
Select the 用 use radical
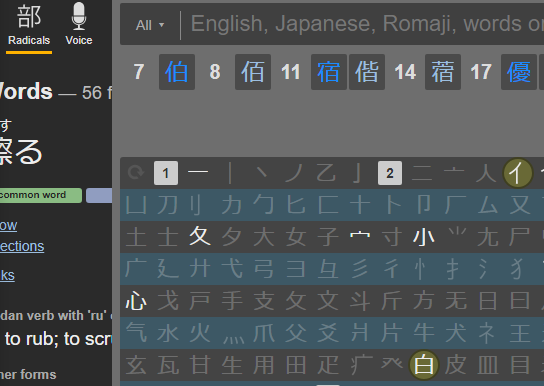click(x=264, y=365)
